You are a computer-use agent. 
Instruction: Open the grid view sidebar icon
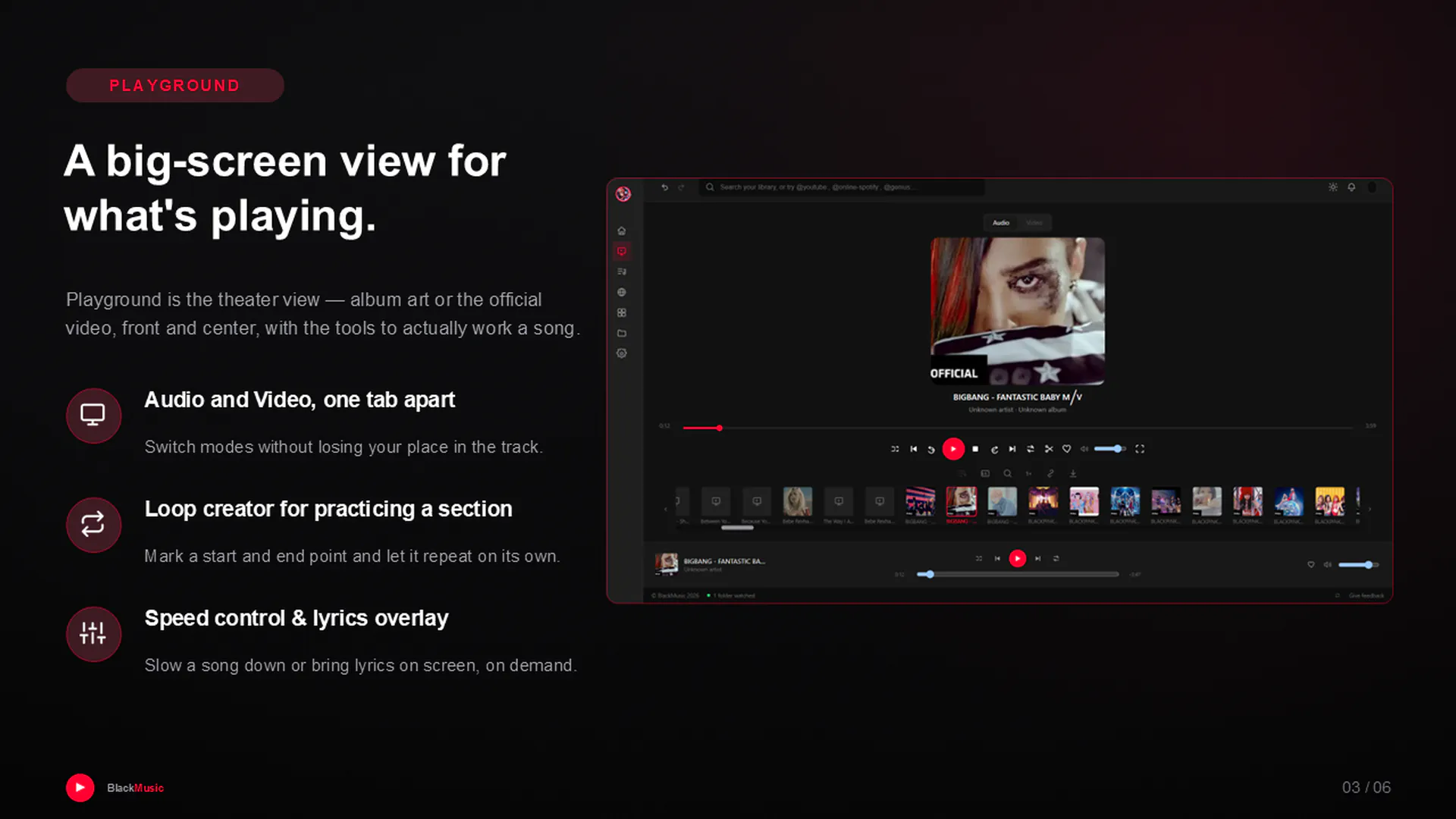point(621,312)
